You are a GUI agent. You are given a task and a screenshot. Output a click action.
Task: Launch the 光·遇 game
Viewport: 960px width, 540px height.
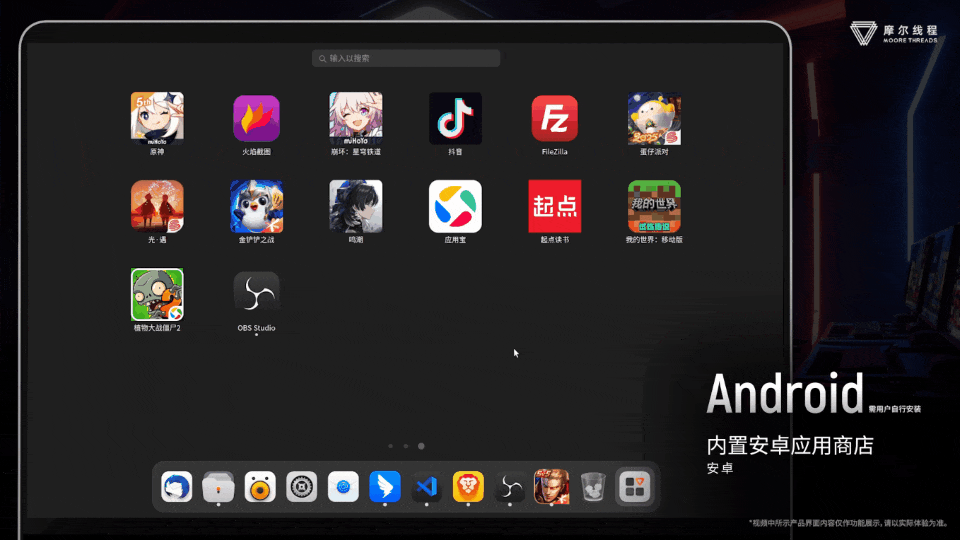tap(157, 206)
